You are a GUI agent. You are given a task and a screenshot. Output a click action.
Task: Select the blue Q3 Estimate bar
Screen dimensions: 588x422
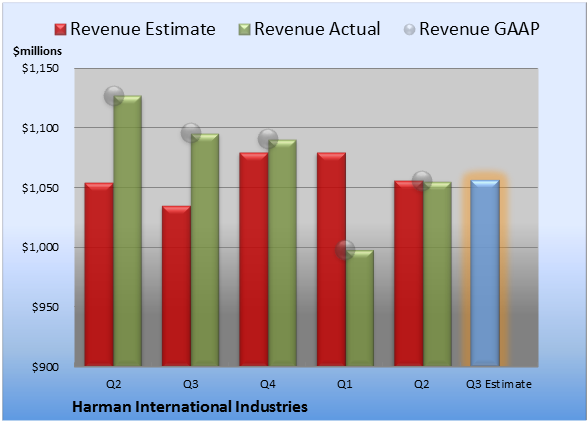point(485,273)
